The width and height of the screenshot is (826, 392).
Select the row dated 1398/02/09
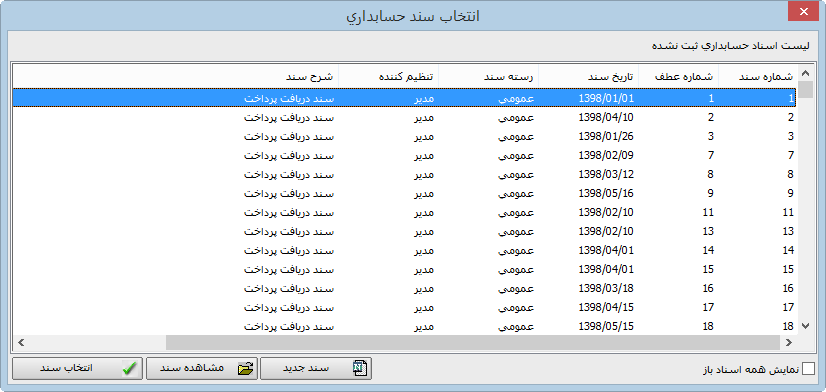coord(405,155)
